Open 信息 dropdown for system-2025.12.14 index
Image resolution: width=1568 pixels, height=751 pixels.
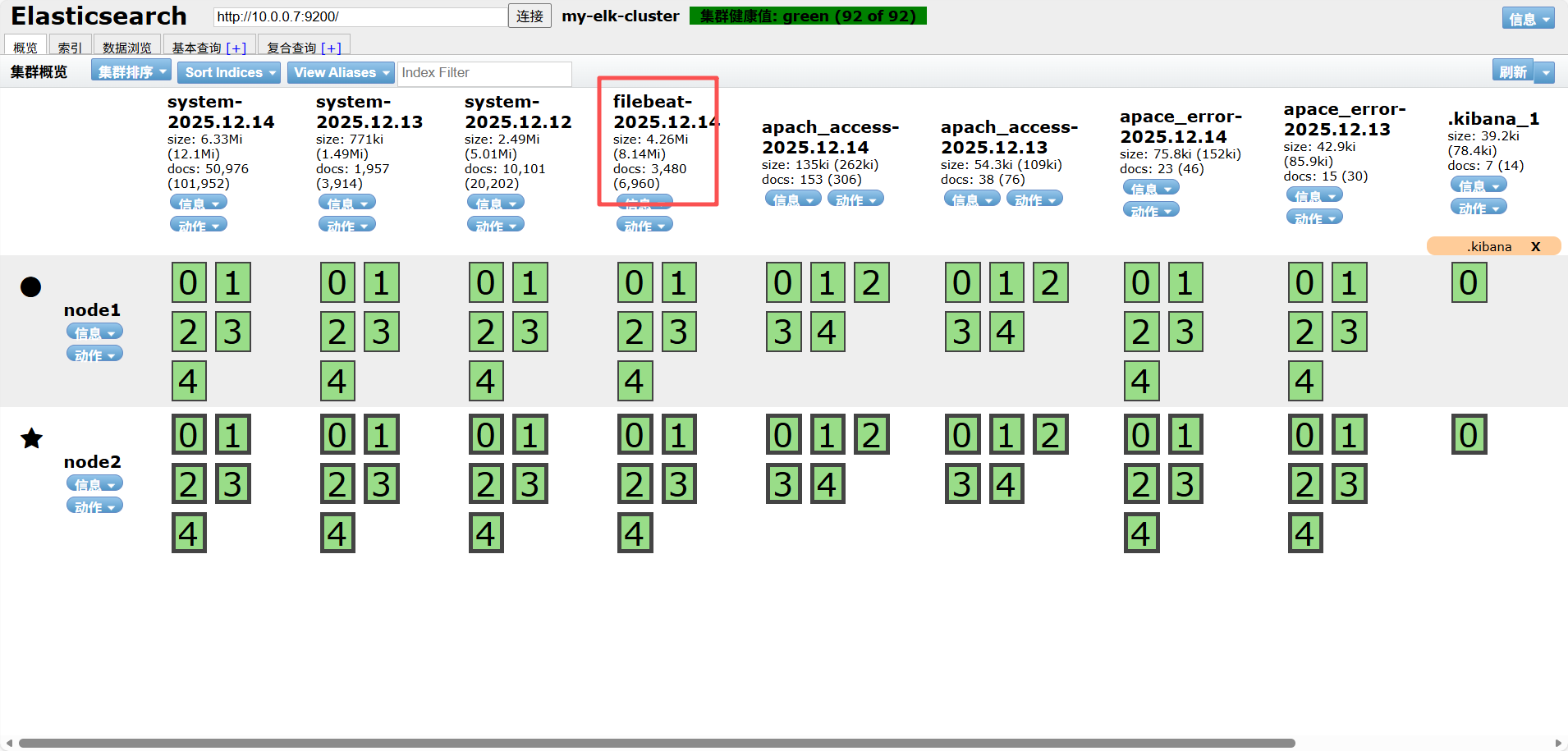(x=199, y=203)
